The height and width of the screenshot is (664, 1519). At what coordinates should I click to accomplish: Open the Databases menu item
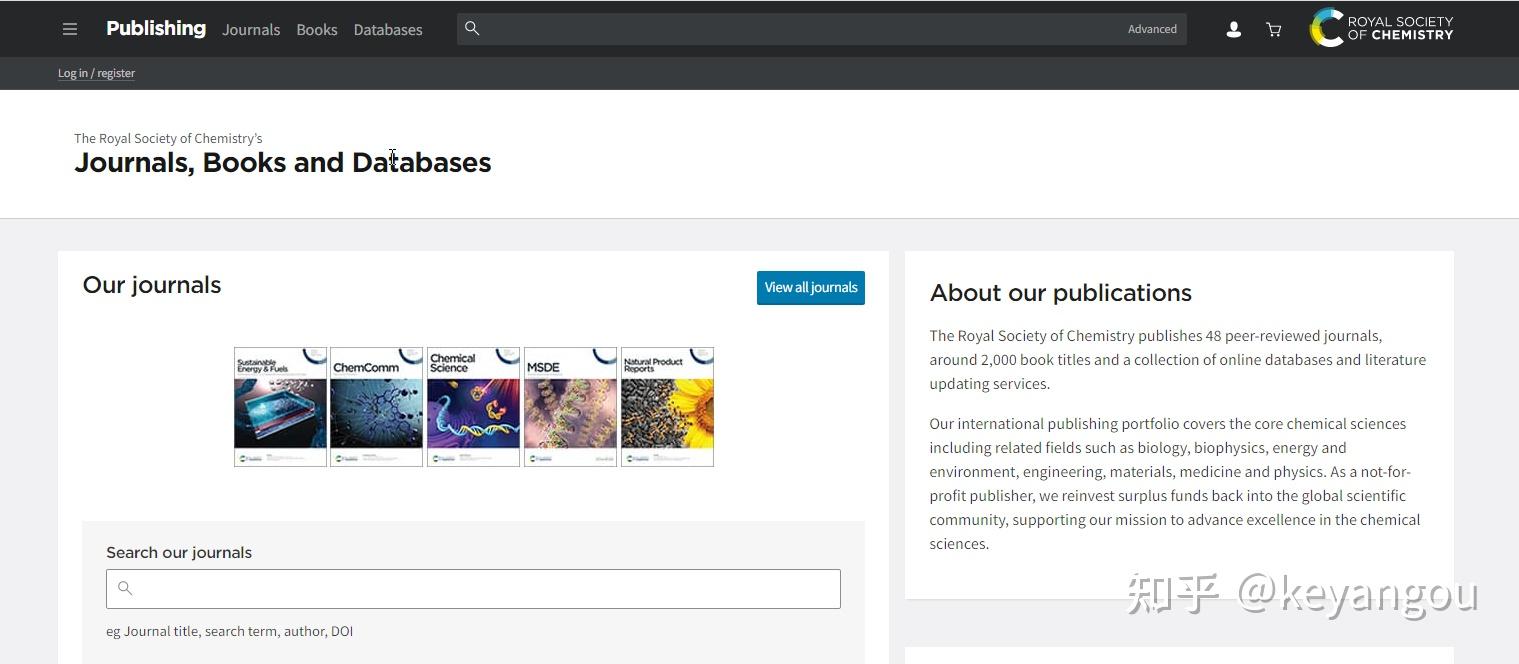click(388, 30)
